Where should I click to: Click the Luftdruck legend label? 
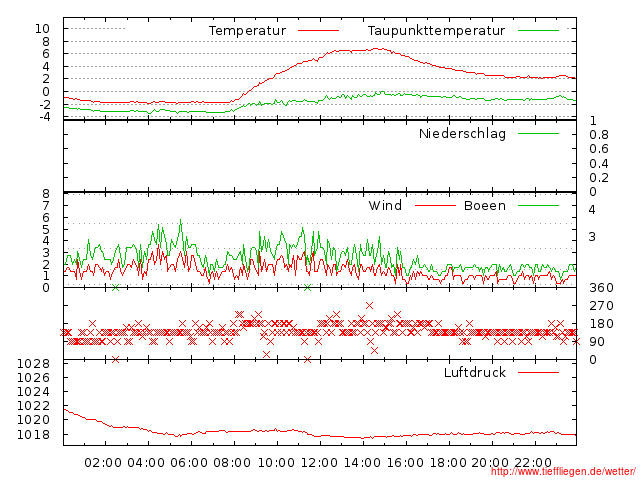click(x=475, y=372)
